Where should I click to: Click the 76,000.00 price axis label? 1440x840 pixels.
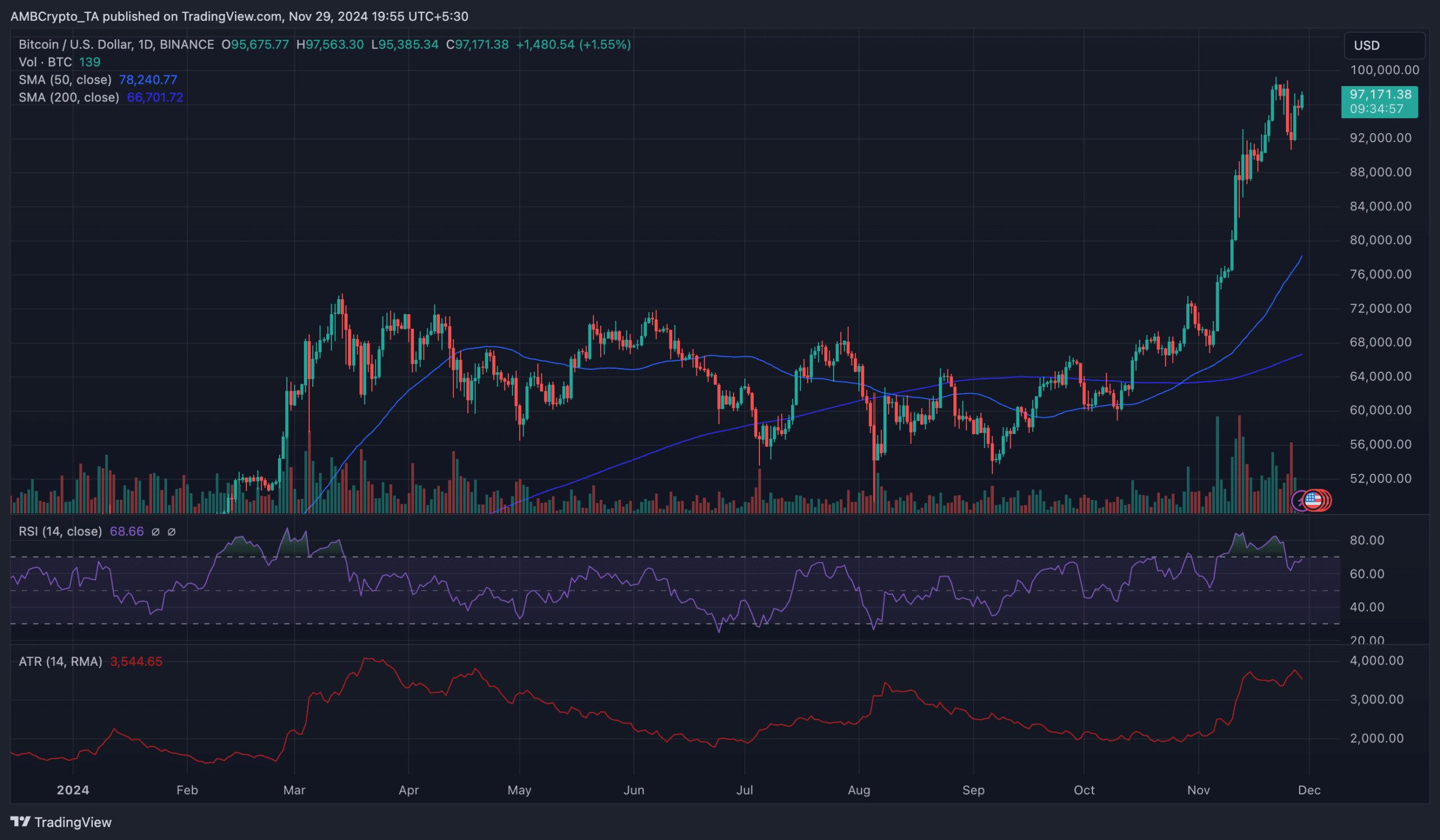tap(1380, 274)
